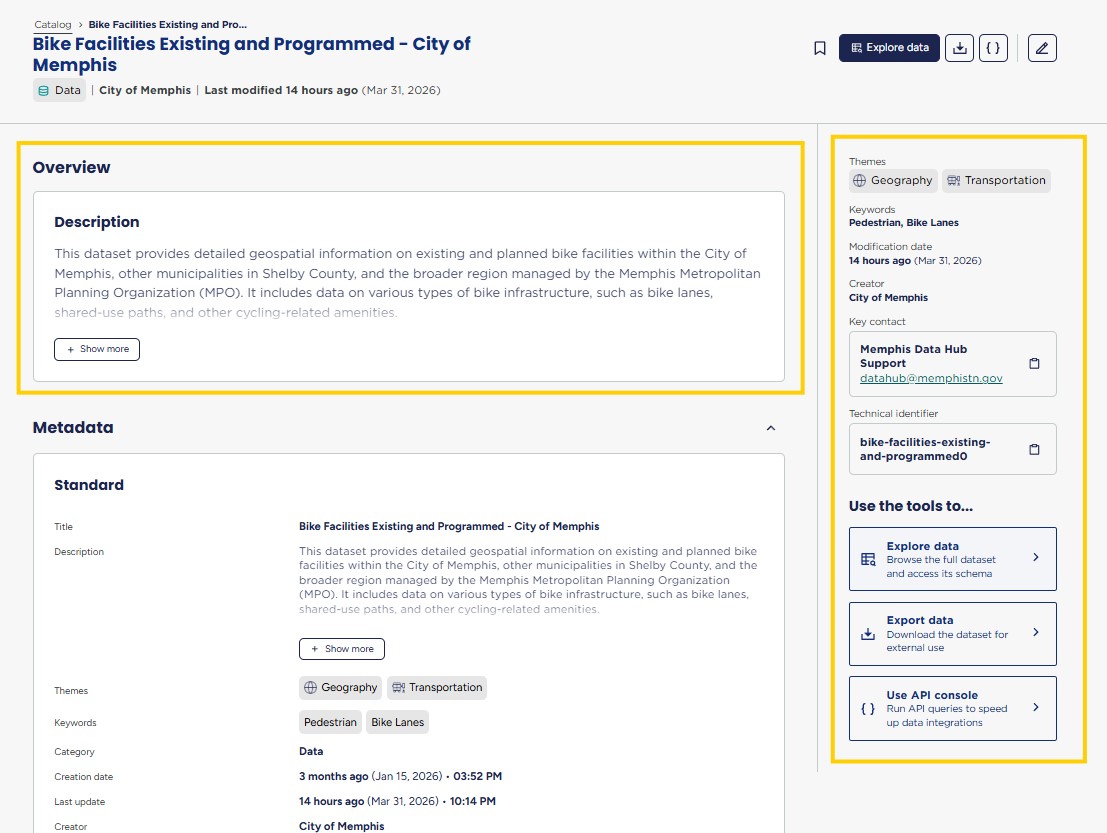
Task: Copy the technical identifier to clipboard
Action: (1034, 449)
